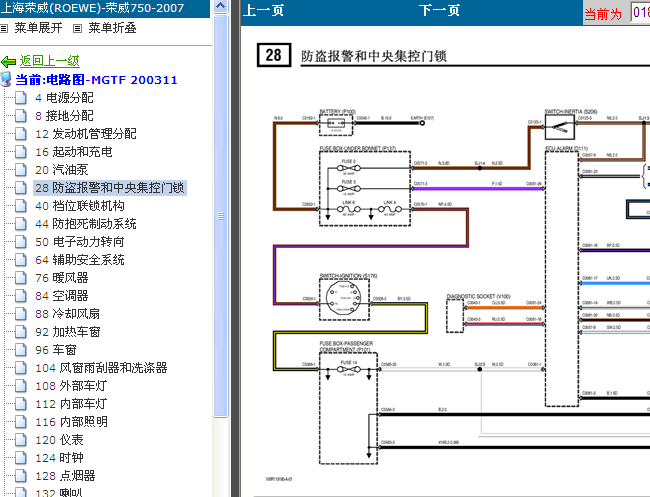650x497 pixels.
Task: Click document icon beside 96 车窗
Action: tap(21, 350)
